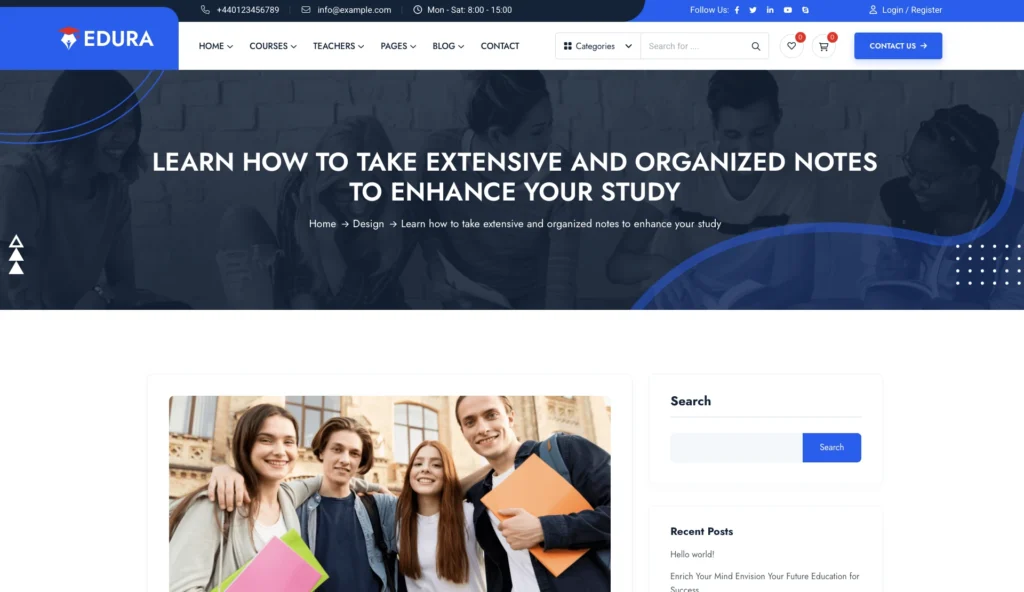Click the sidebar search input field
The width and height of the screenshot is (1024, 592).
pyautogui.click(x=736, y=448)
